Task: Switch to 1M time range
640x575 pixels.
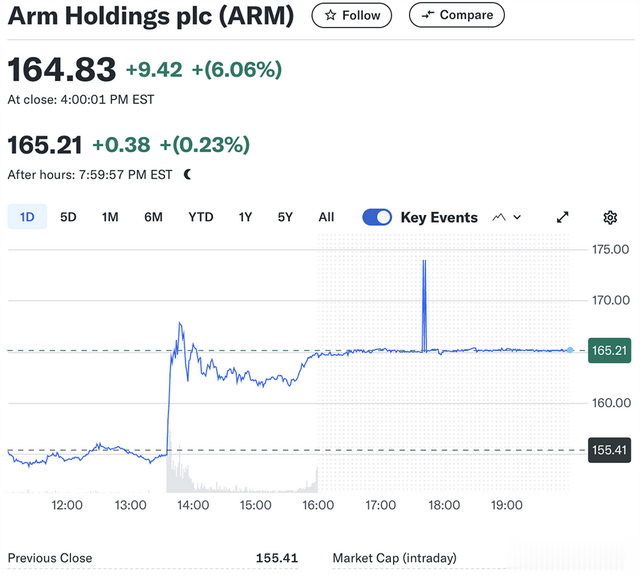Action: click(110, 217)
